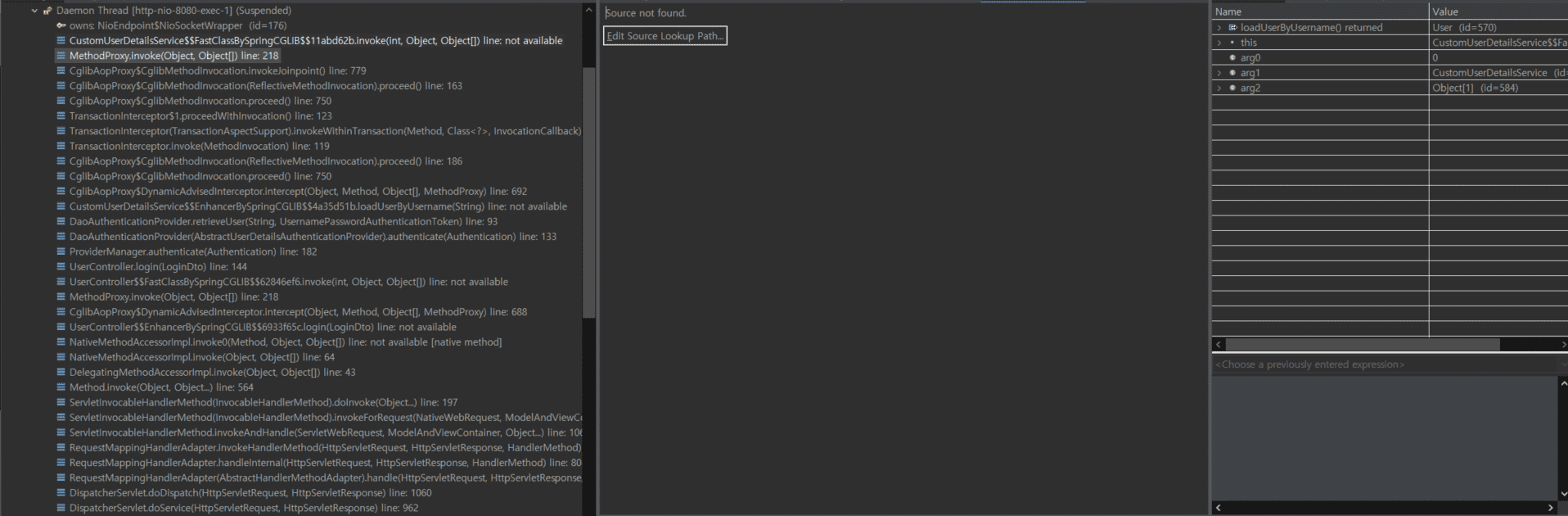This screenshot has width=1568, height=516.
Task: Expand the arg1 variable node
Action: 1219,73
